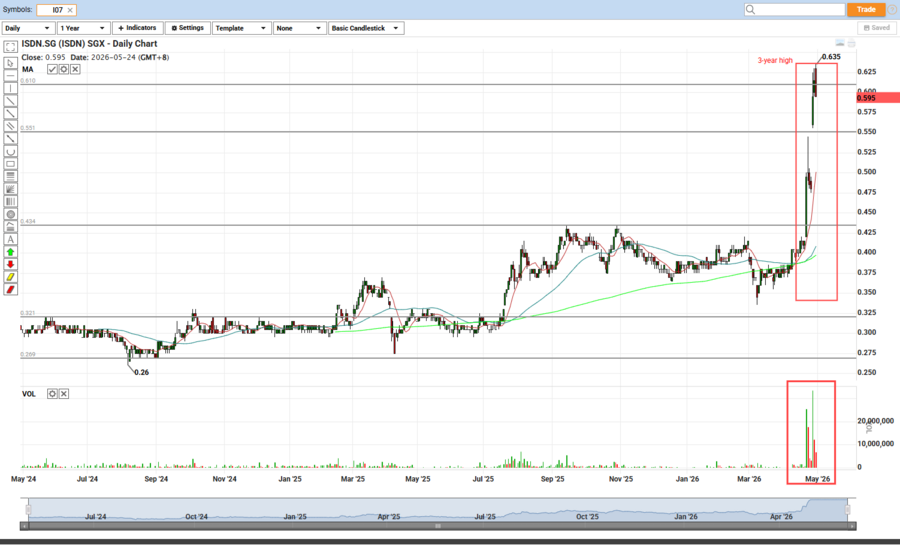Image resolution: width=900 pixels, height=545 pixels.
Task: Choose the text annotation tool
Action: [10, 239]
